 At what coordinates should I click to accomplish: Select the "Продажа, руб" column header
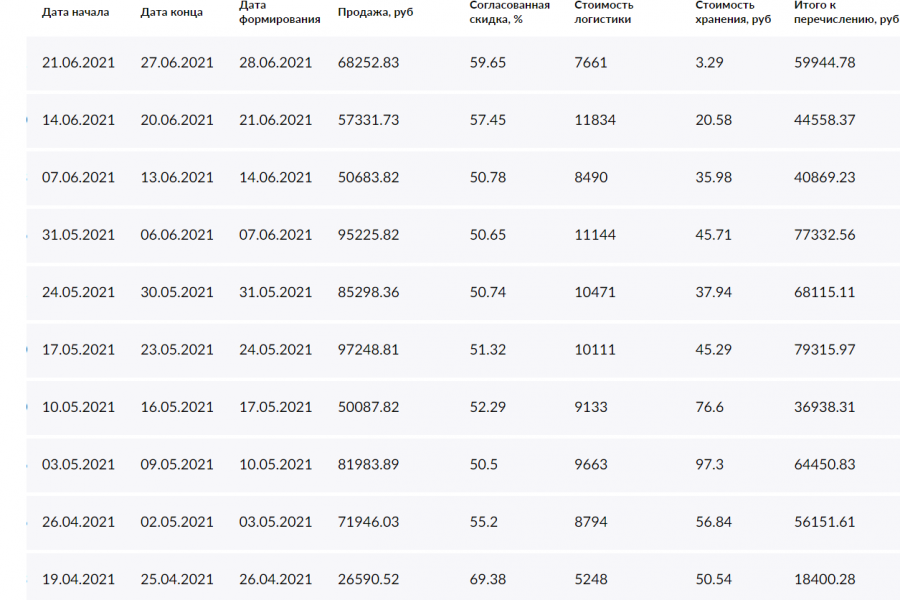tap(375, 12)
